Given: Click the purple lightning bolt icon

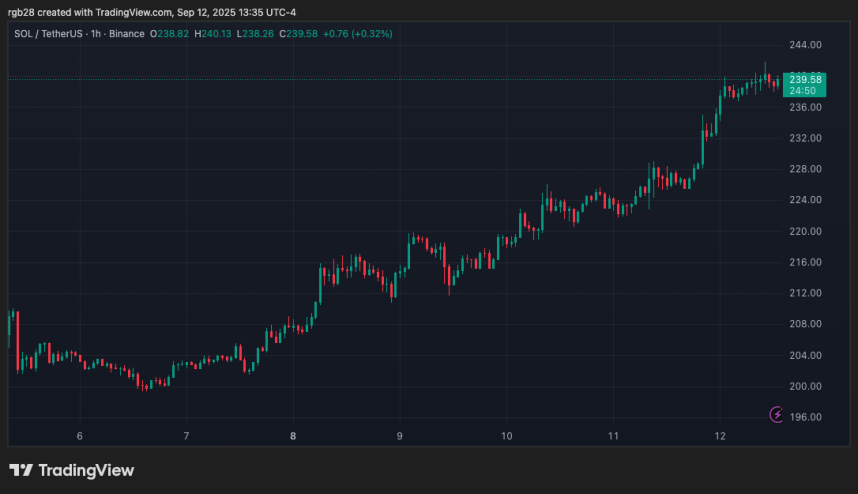Looking at the screenshot, I should (777, 414).
